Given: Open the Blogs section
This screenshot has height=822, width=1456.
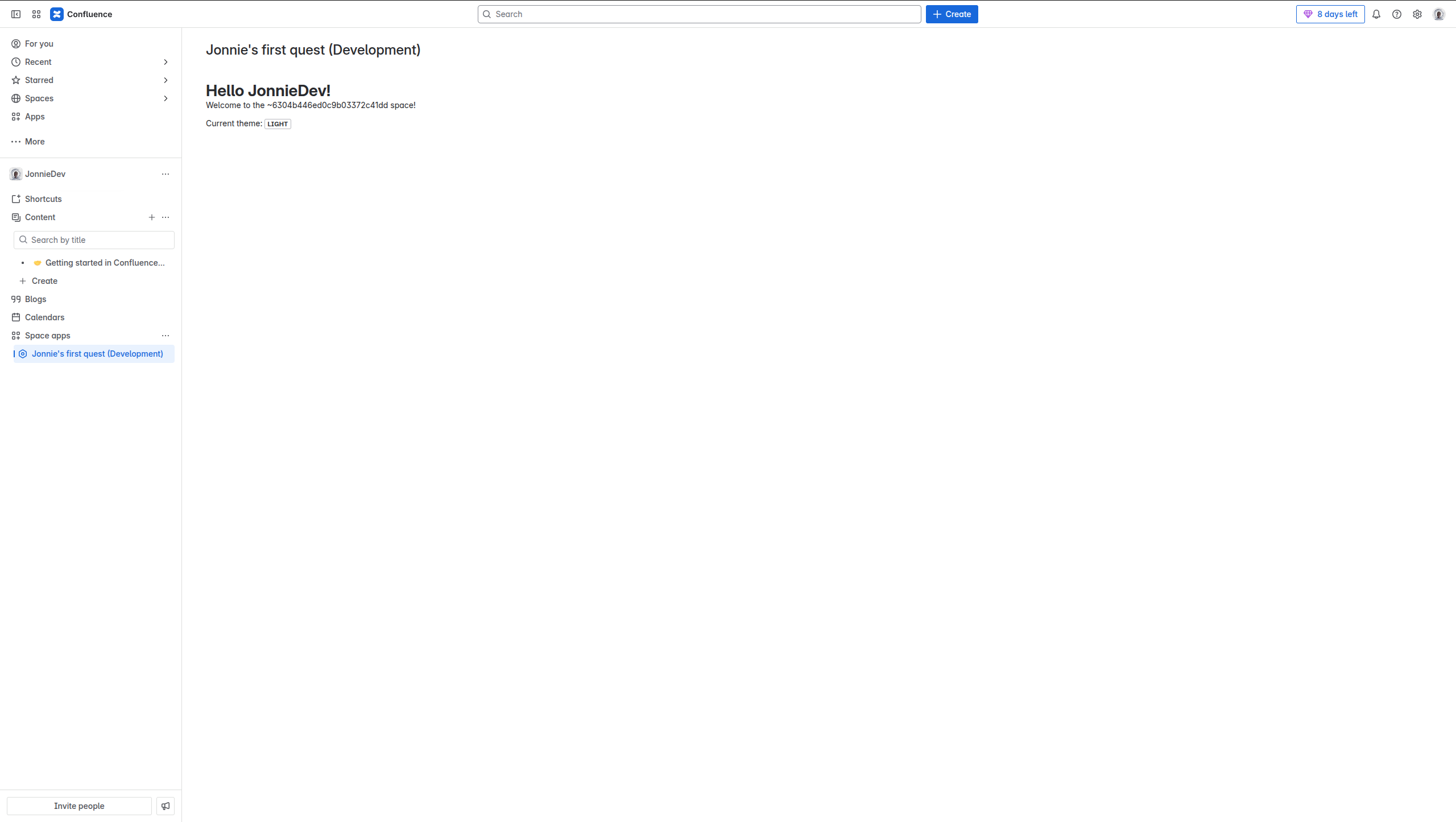Looking at the screenshot, I should (36, 299).
